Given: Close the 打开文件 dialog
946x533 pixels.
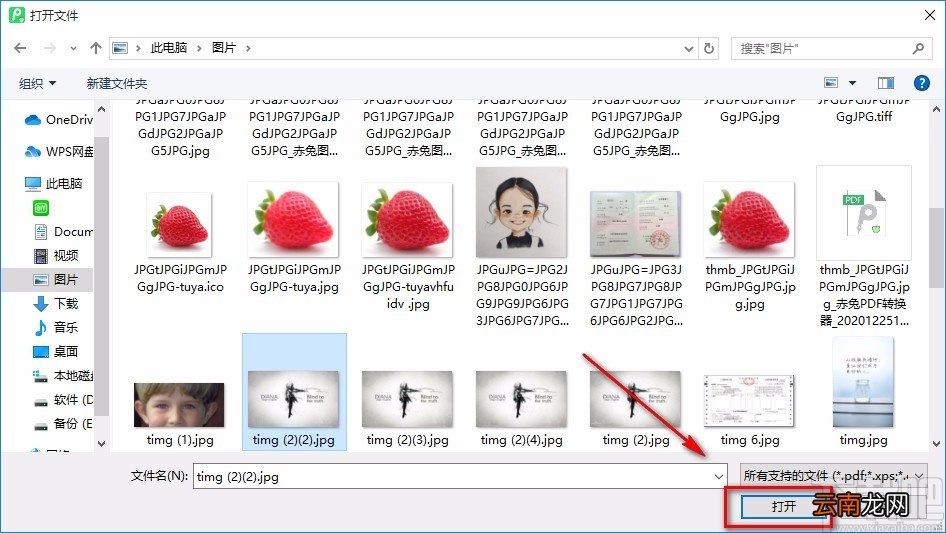Looking at the screenshot, I should 930,15.
